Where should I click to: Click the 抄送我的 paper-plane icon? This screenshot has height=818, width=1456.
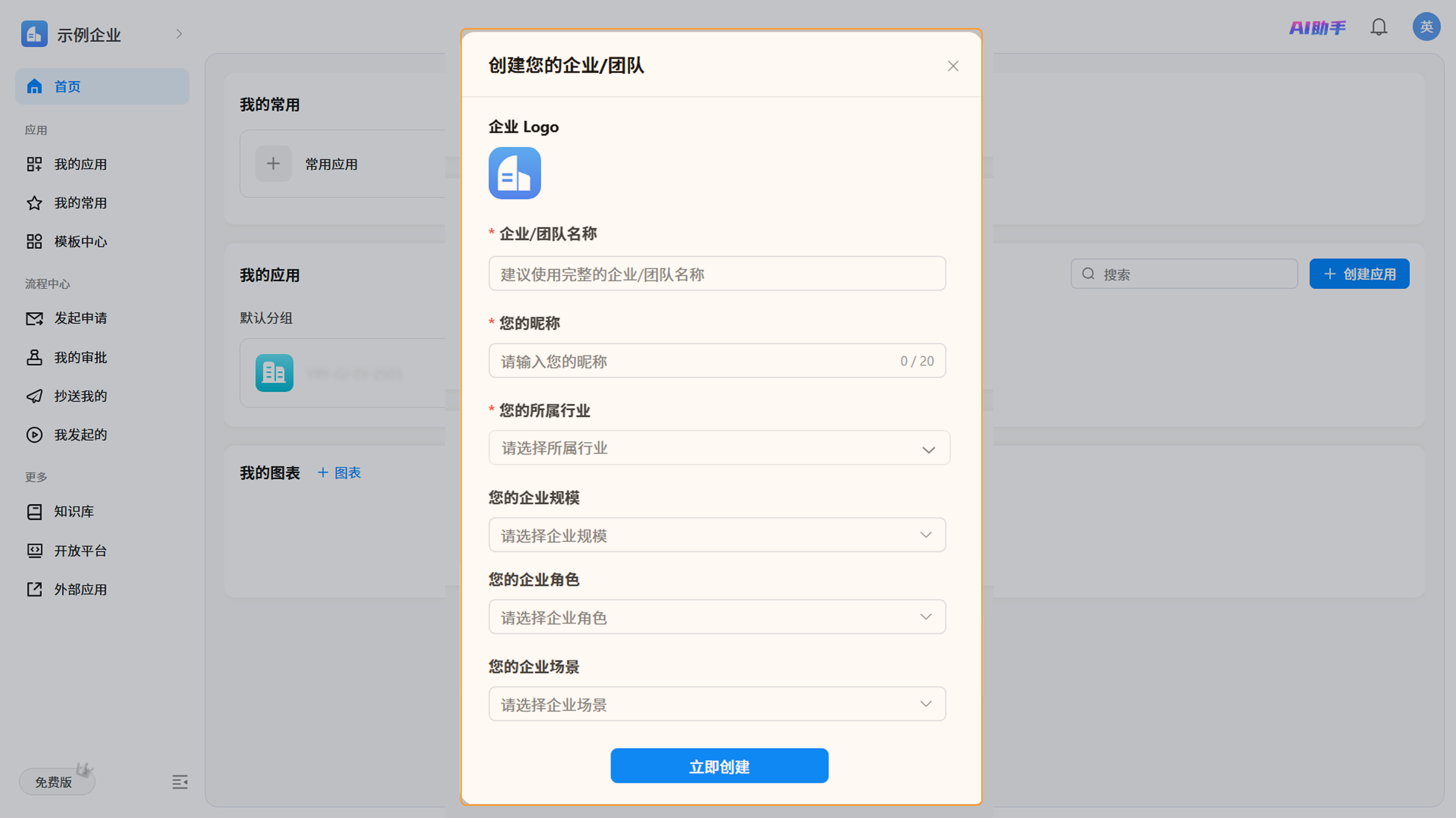coord(35,396)
